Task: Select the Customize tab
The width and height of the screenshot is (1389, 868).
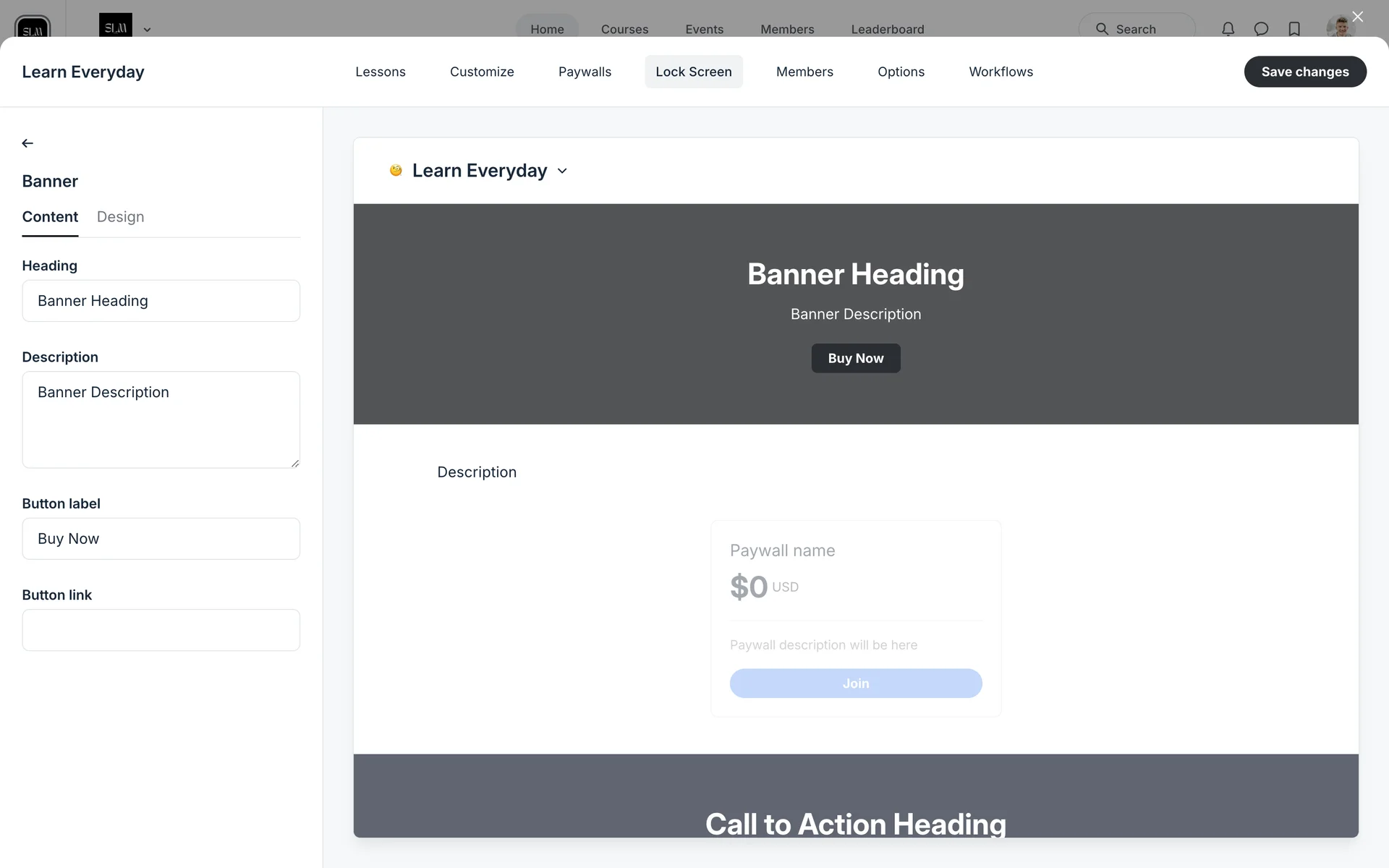Action: tap(482, 72)
